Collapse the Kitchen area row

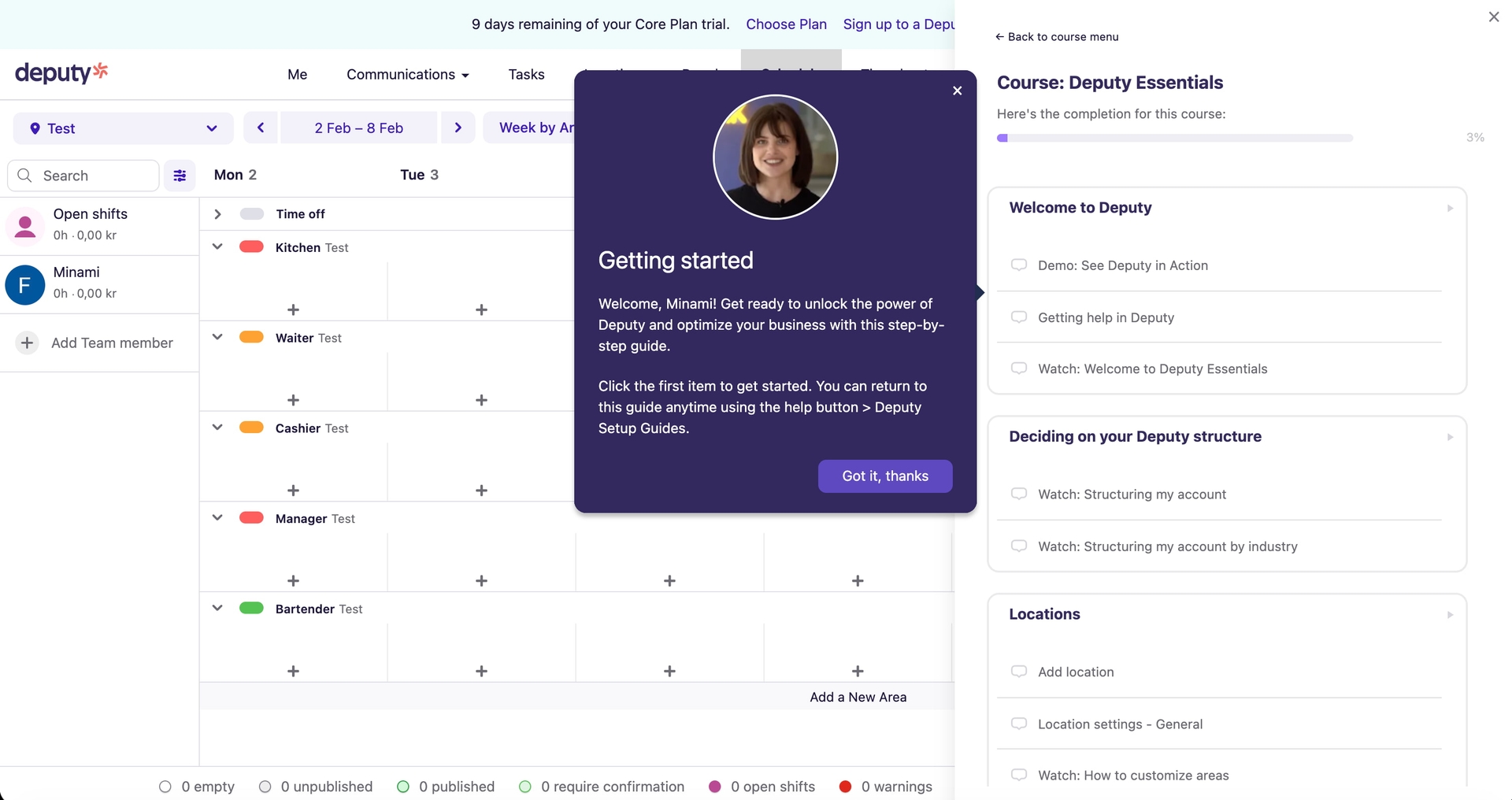tap(217, 246)
